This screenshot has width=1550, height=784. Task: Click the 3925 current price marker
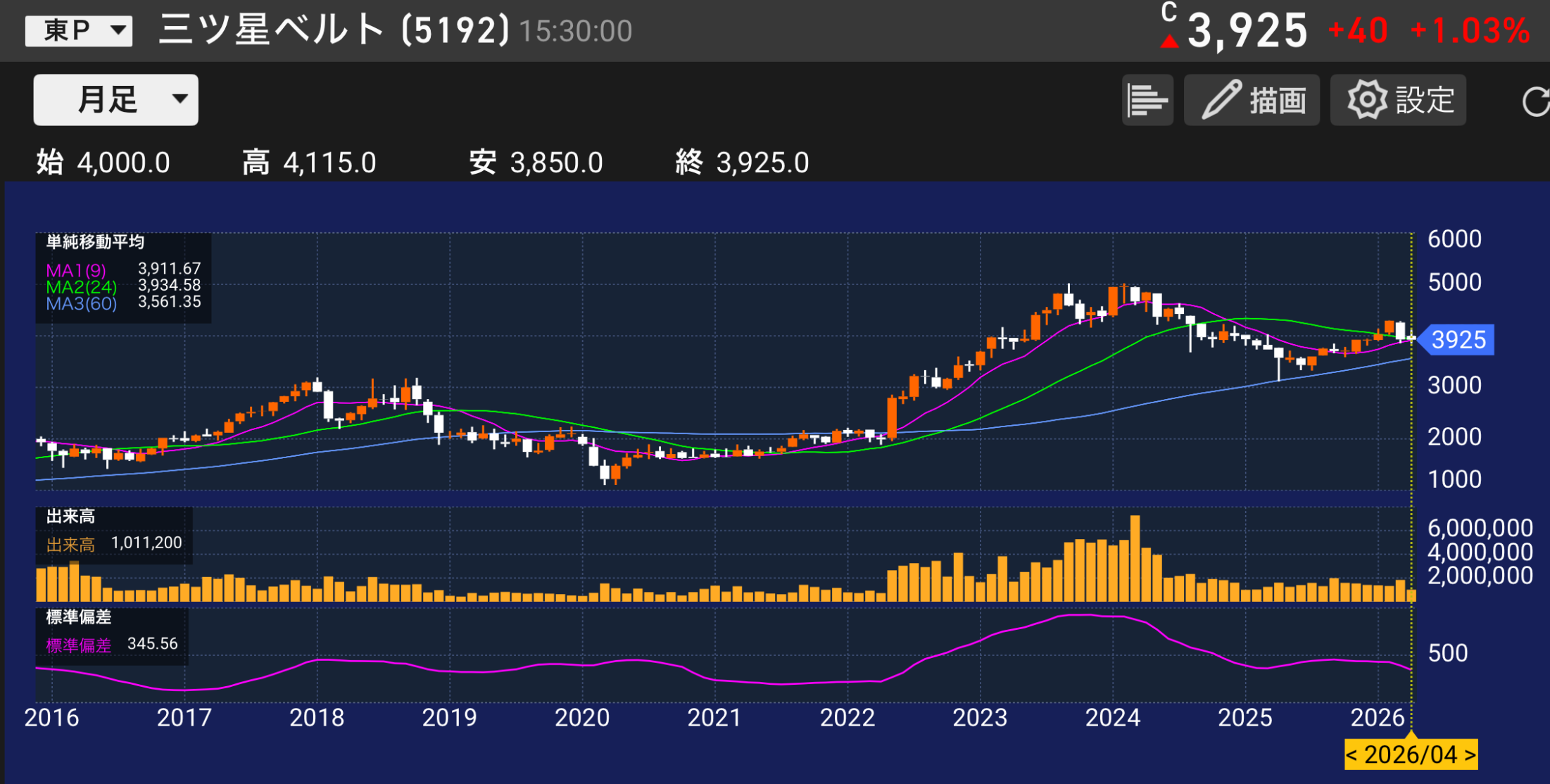coord(1456,340)
